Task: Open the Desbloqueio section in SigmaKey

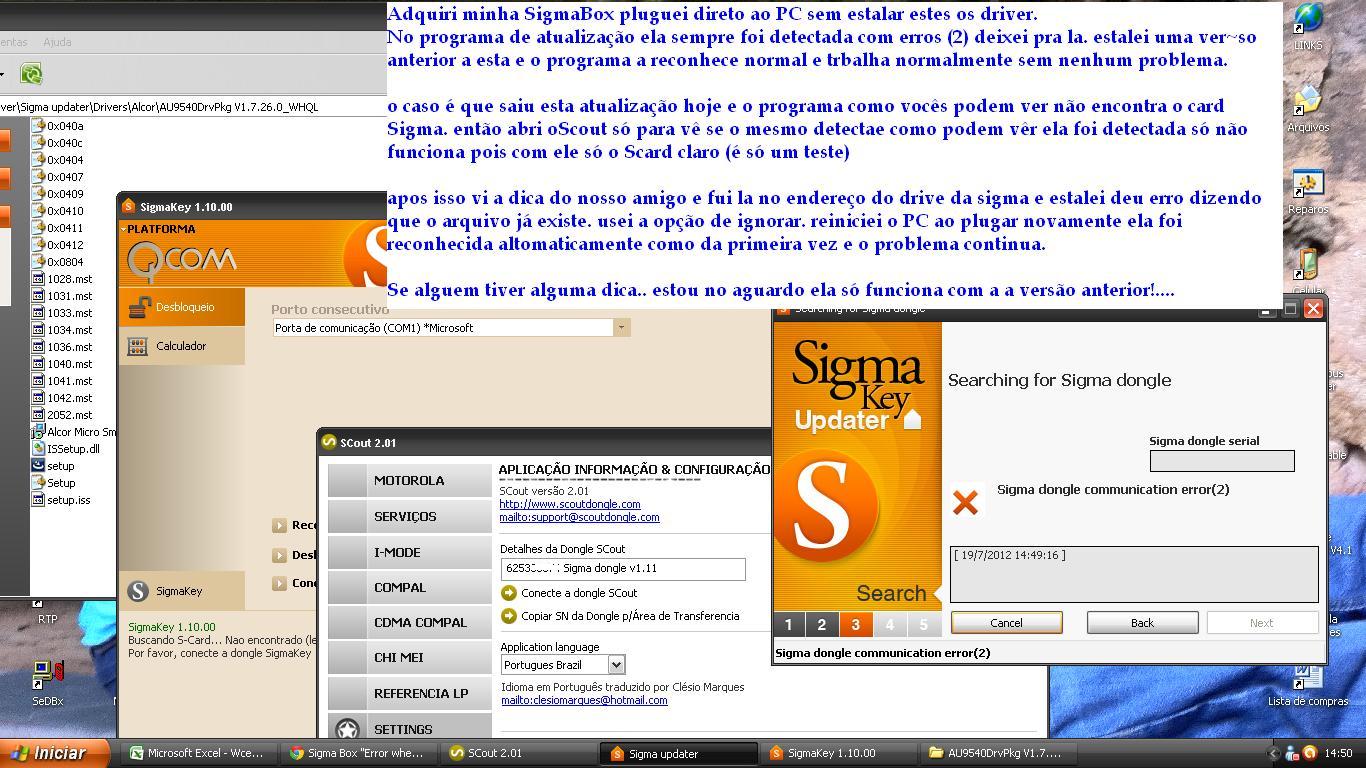Action: pyautogui.click(x=182, y=307)
